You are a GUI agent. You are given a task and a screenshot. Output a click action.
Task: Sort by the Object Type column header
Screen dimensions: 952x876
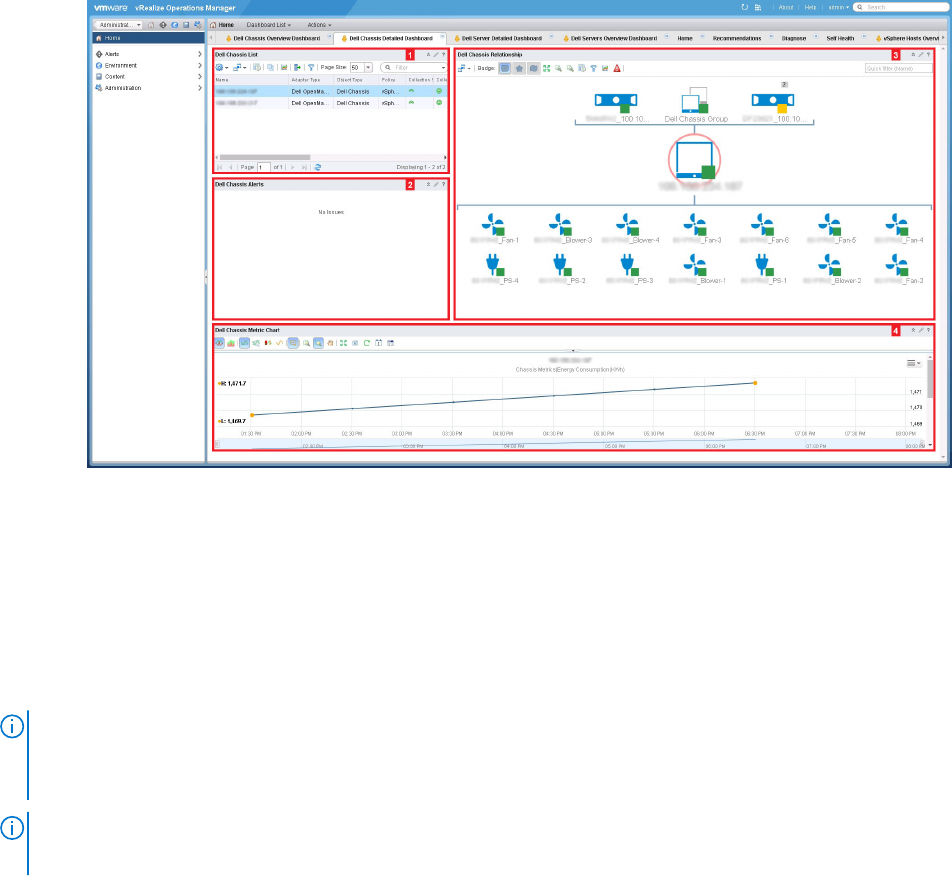click(x=356, y=80)
